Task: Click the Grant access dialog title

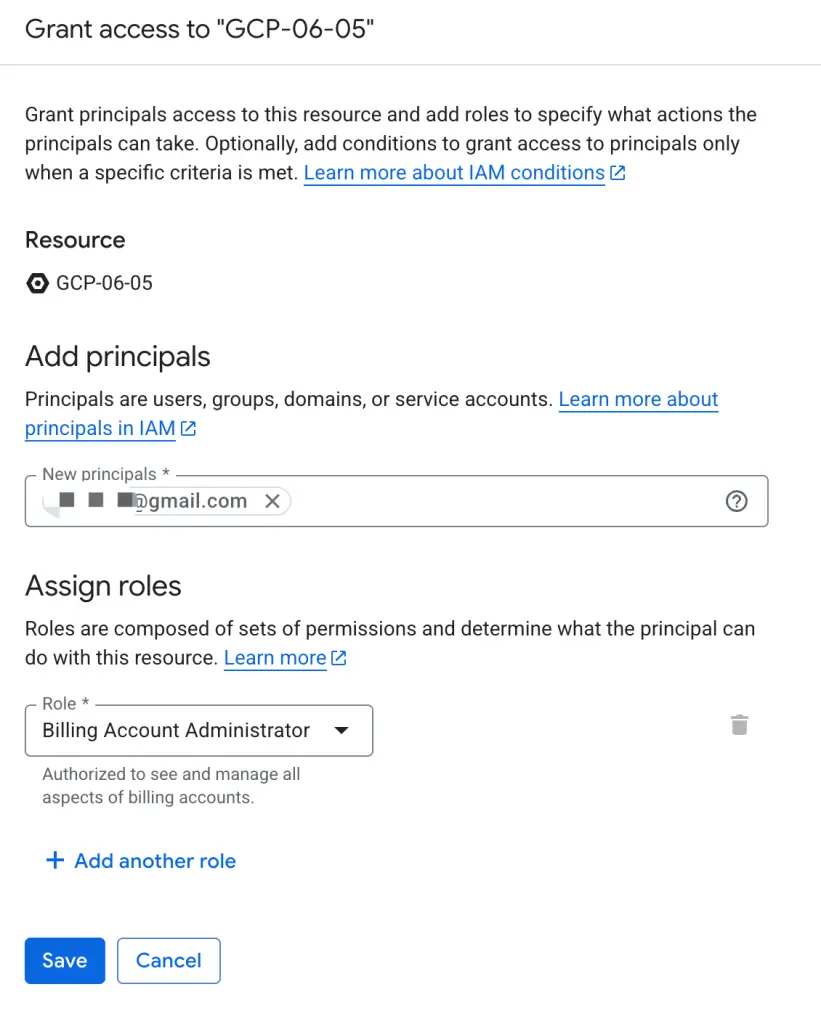Action: click(200, 29)
